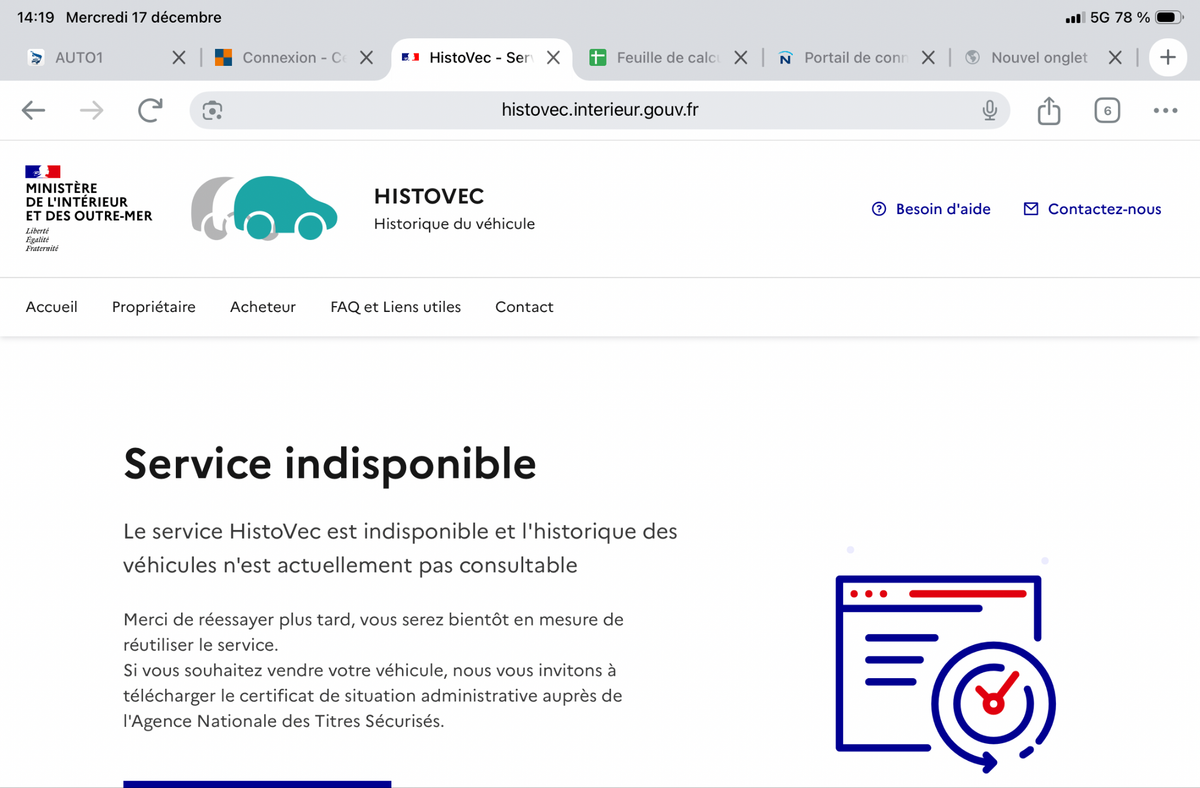Viewport: 1200px width, 788px height.
Task: Switch to the Feuille de calcul tab
Action: tap(666, 58)
